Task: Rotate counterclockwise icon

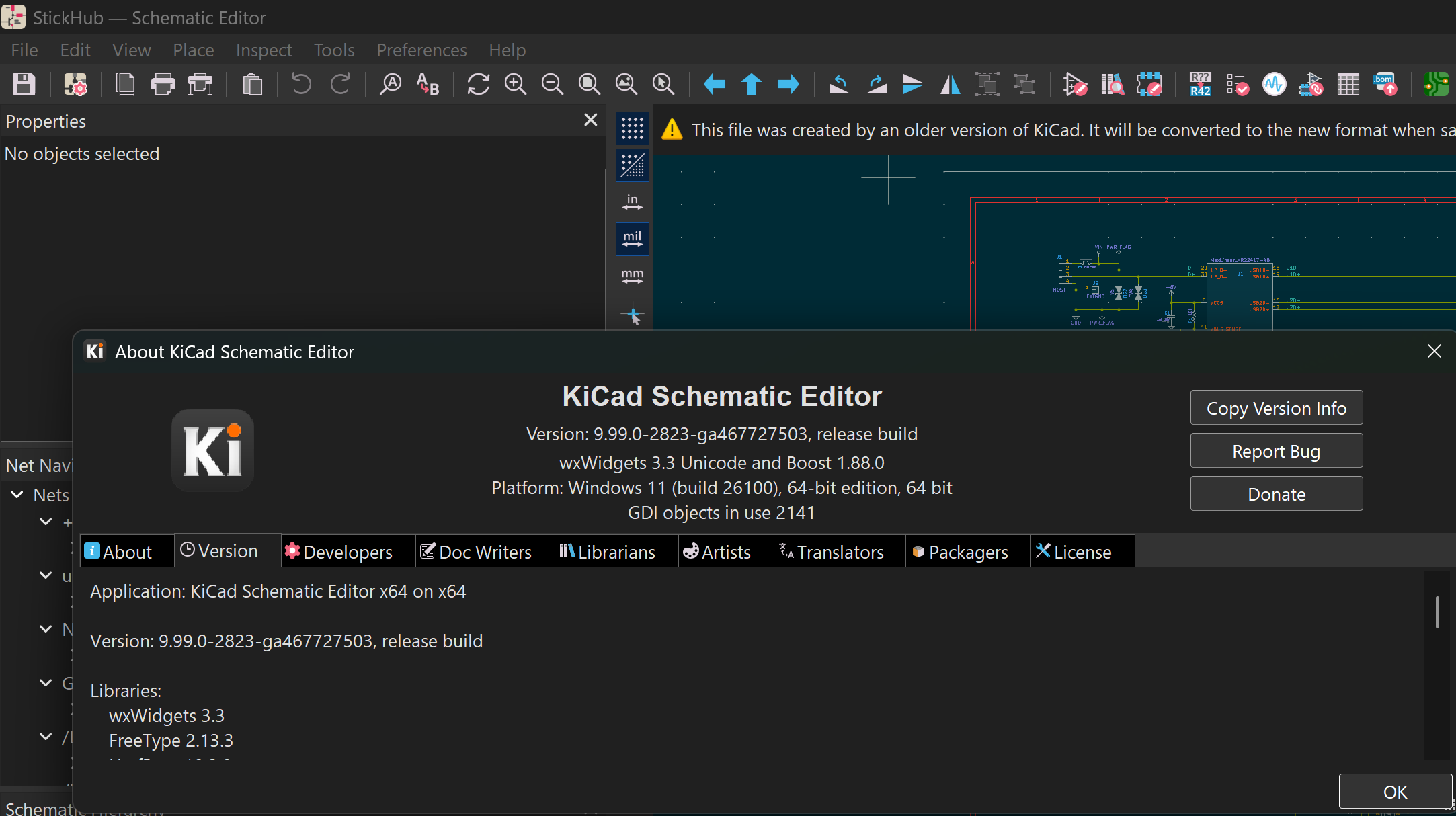Action: point(838,85)
